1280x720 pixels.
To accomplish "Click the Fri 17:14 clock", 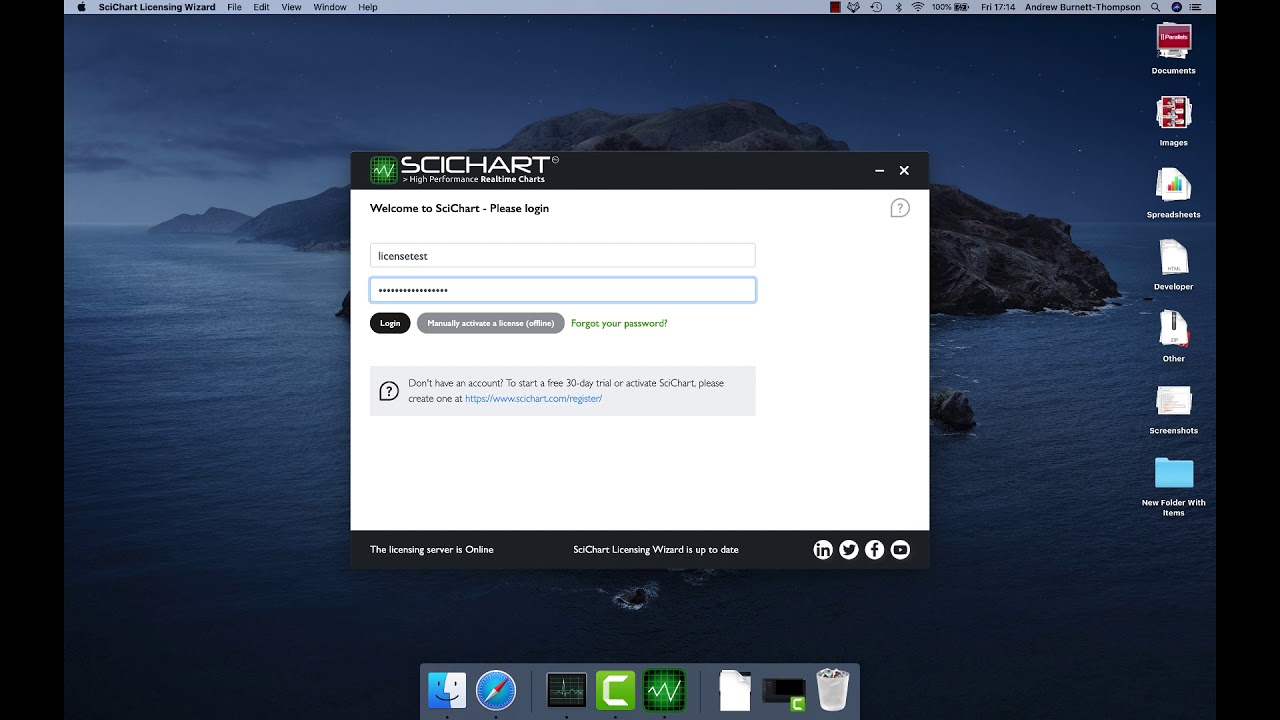I will [x=998, y=7].
